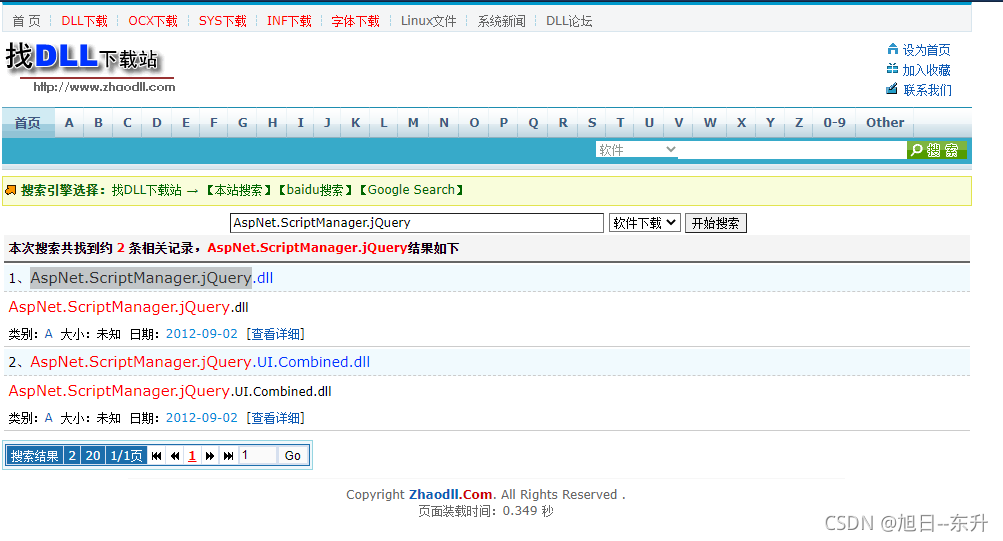1003x541 pixels.
Task: Choose Google Search engine
Action: [411, 190]
